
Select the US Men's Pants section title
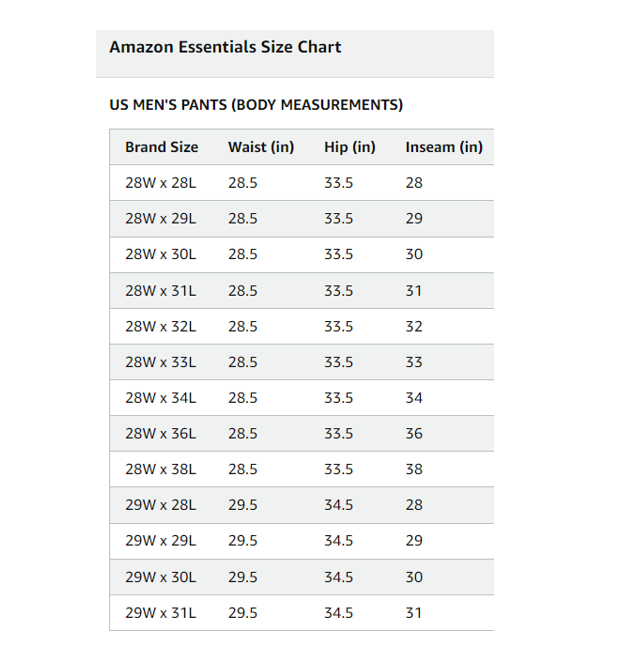(256, 105)
